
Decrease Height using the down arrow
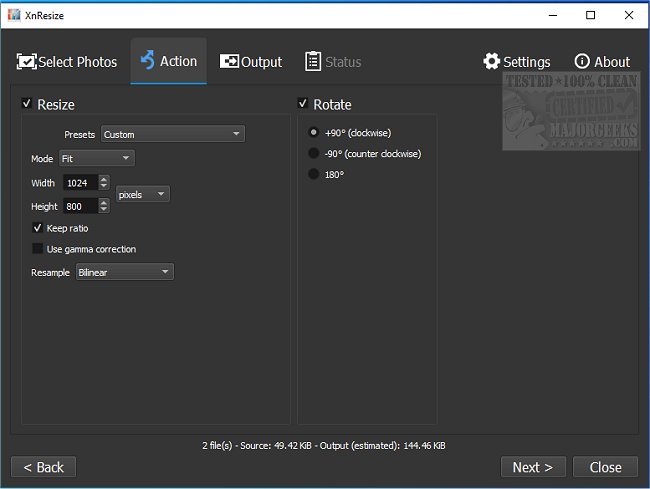pyautogui.click(x=104, y=210)
